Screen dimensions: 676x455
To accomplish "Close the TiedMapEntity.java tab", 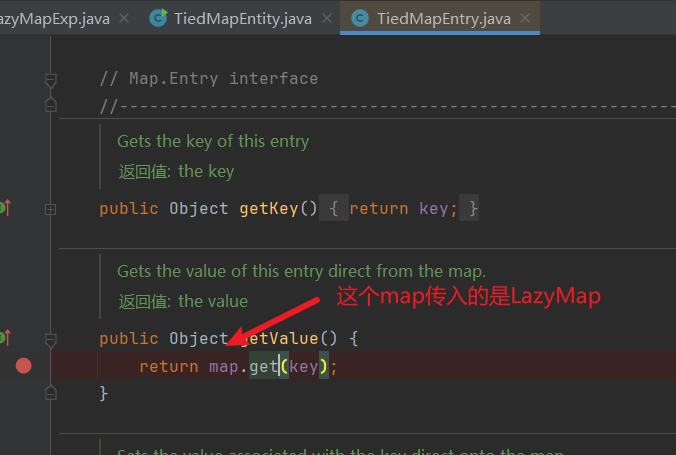I will point(327,18).
